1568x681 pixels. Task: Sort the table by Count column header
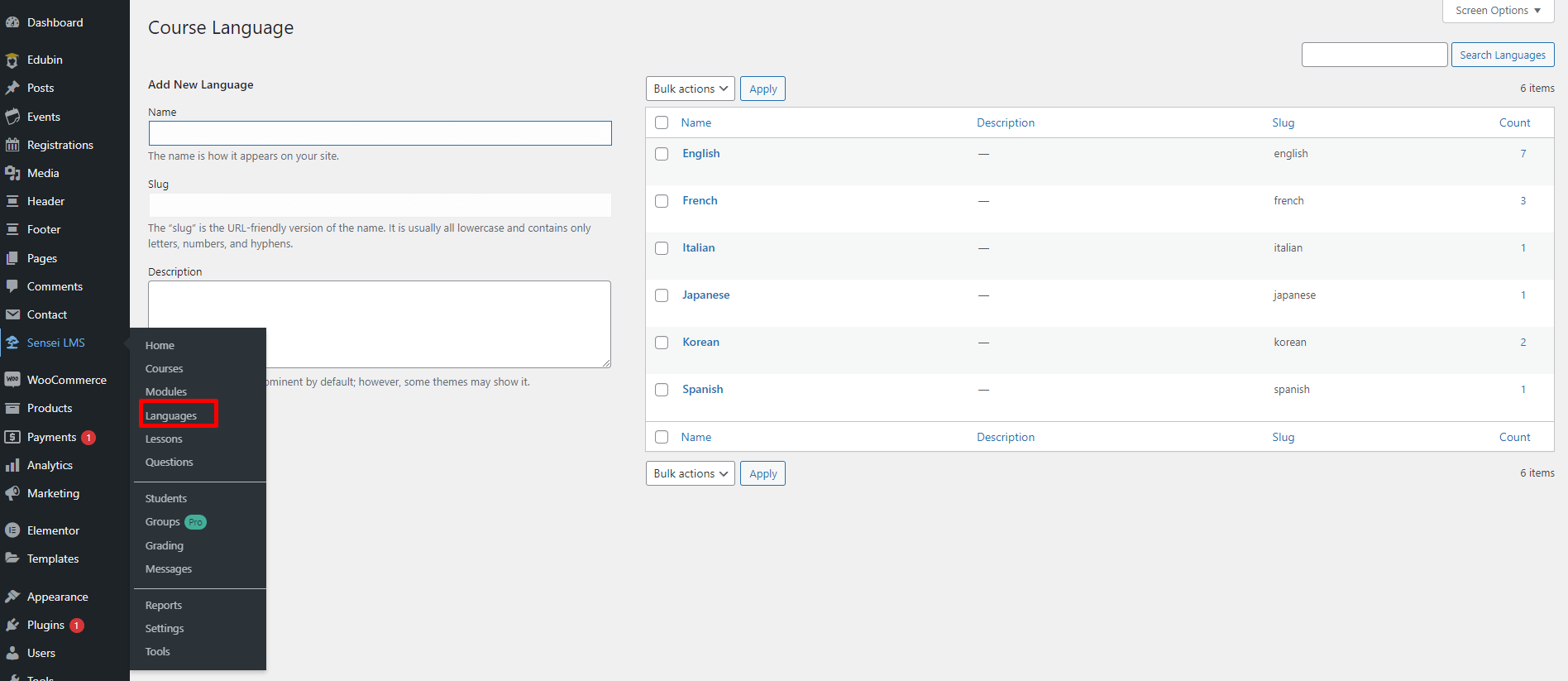pos(1514,122)
